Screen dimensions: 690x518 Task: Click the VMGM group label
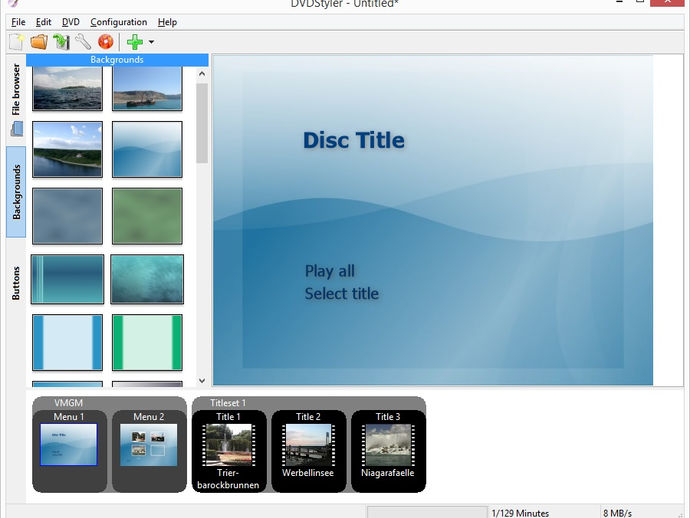coord(68,403)
